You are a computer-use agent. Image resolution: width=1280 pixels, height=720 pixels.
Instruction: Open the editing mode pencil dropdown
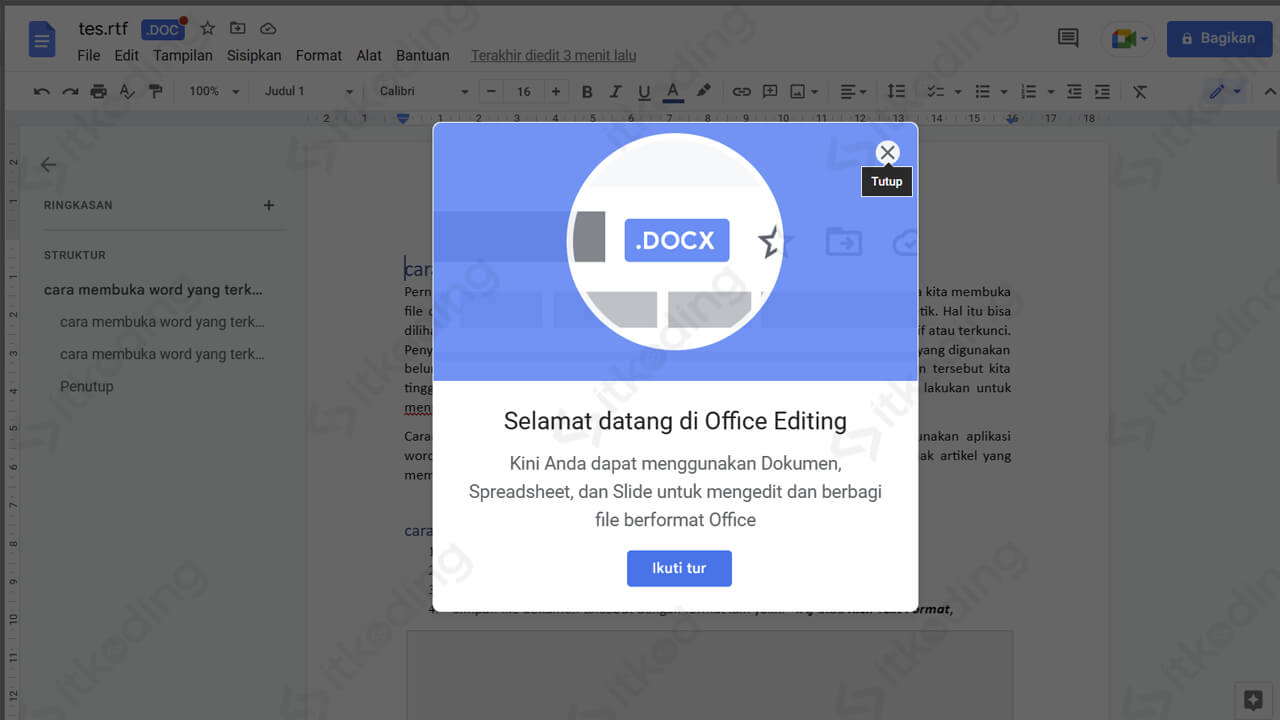coord(1225,91)
